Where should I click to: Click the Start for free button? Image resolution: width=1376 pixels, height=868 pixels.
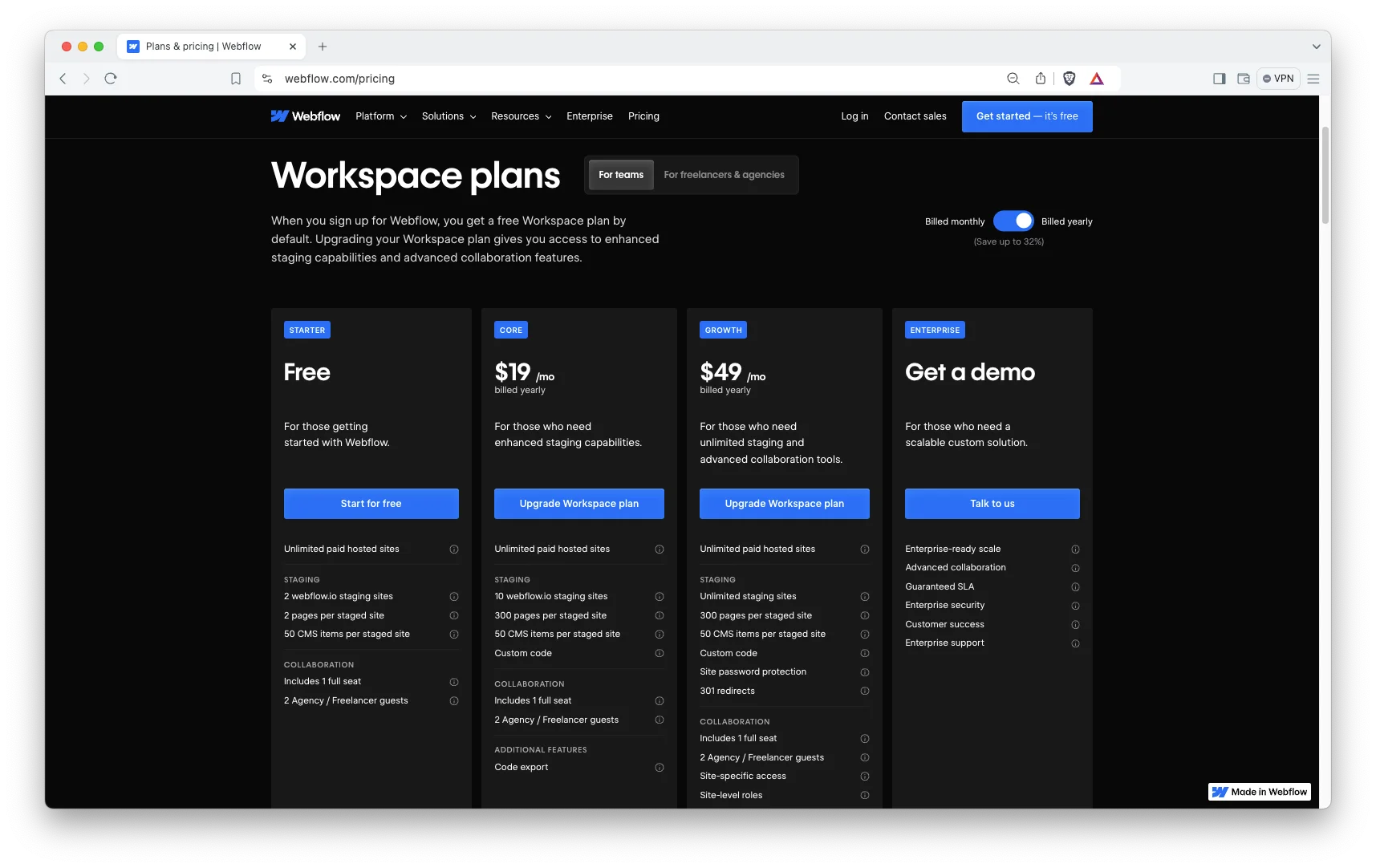tap(371, 504)
